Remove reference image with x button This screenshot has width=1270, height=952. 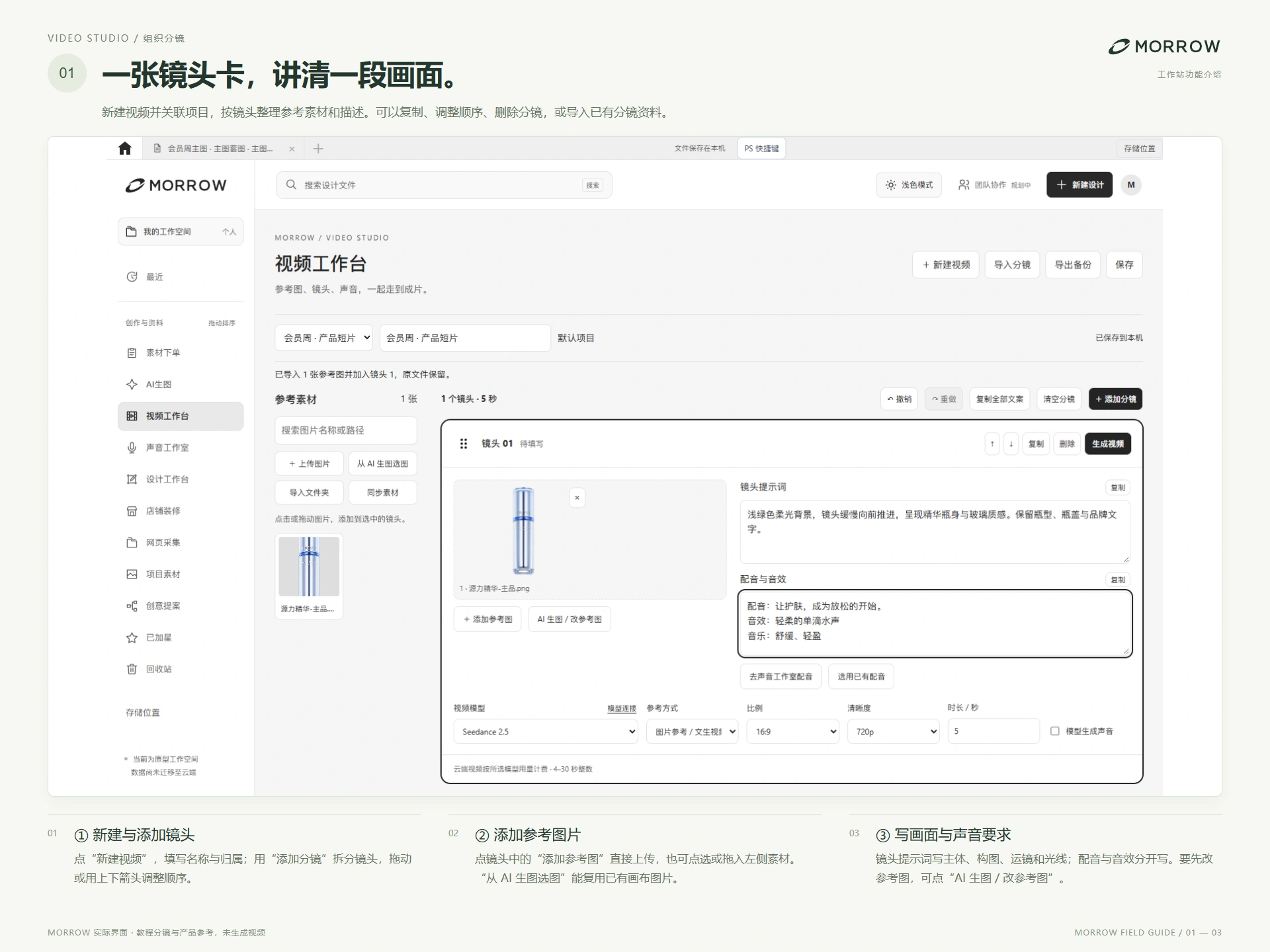(577, 498)
